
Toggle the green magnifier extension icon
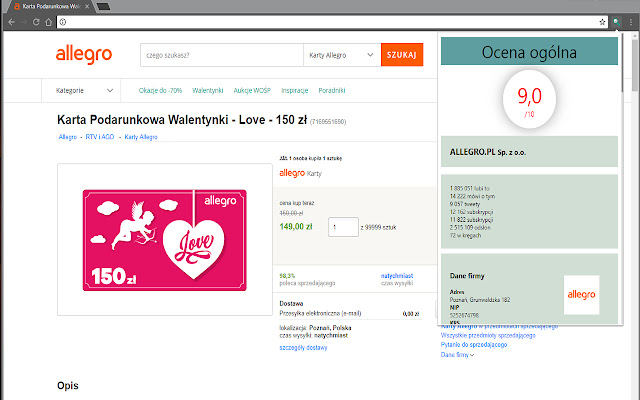click(x=616, y=22)
